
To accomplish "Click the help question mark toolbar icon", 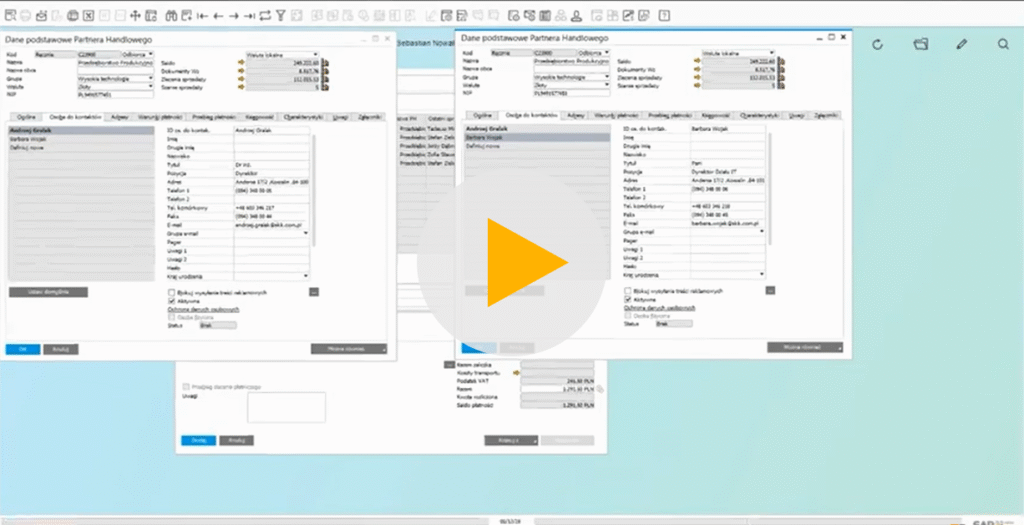I will coord(664,15).
